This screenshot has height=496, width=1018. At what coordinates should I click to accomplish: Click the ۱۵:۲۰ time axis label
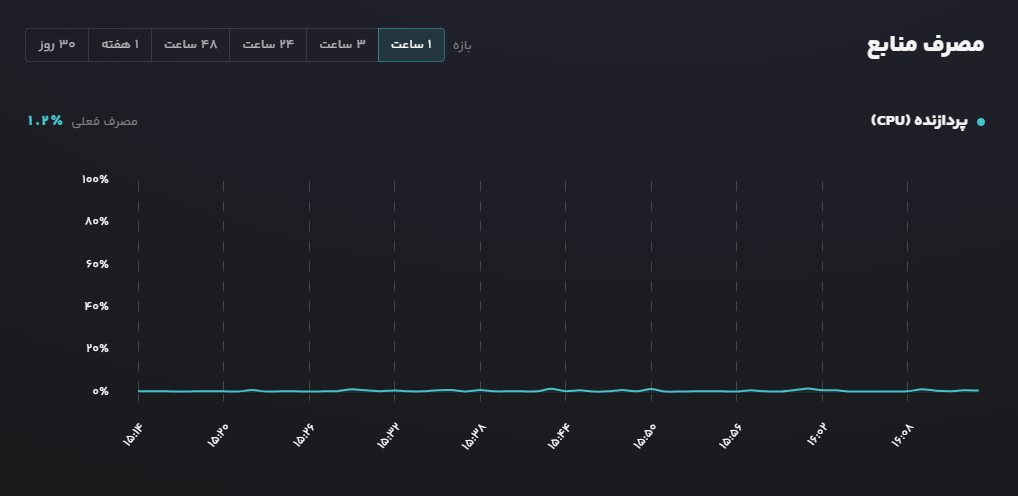pyautogui.click(x=217, y=435)
